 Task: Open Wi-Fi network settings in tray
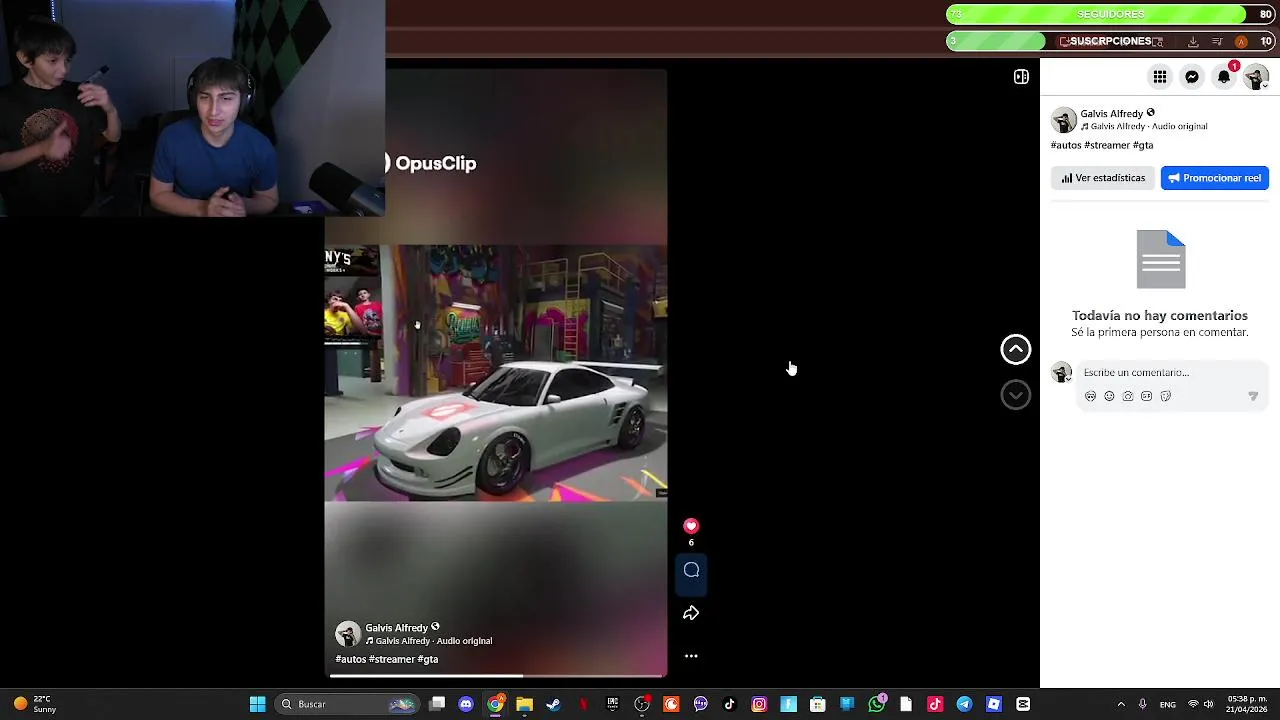click(1192, 704)
